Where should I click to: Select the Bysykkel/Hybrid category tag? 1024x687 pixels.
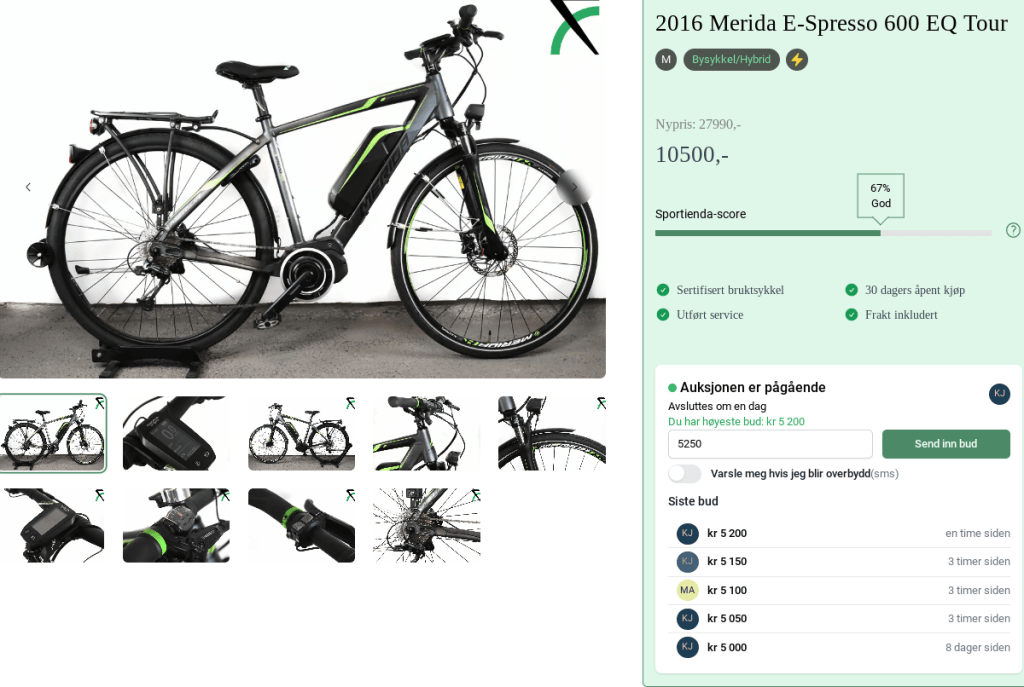[x=731, y=60]
